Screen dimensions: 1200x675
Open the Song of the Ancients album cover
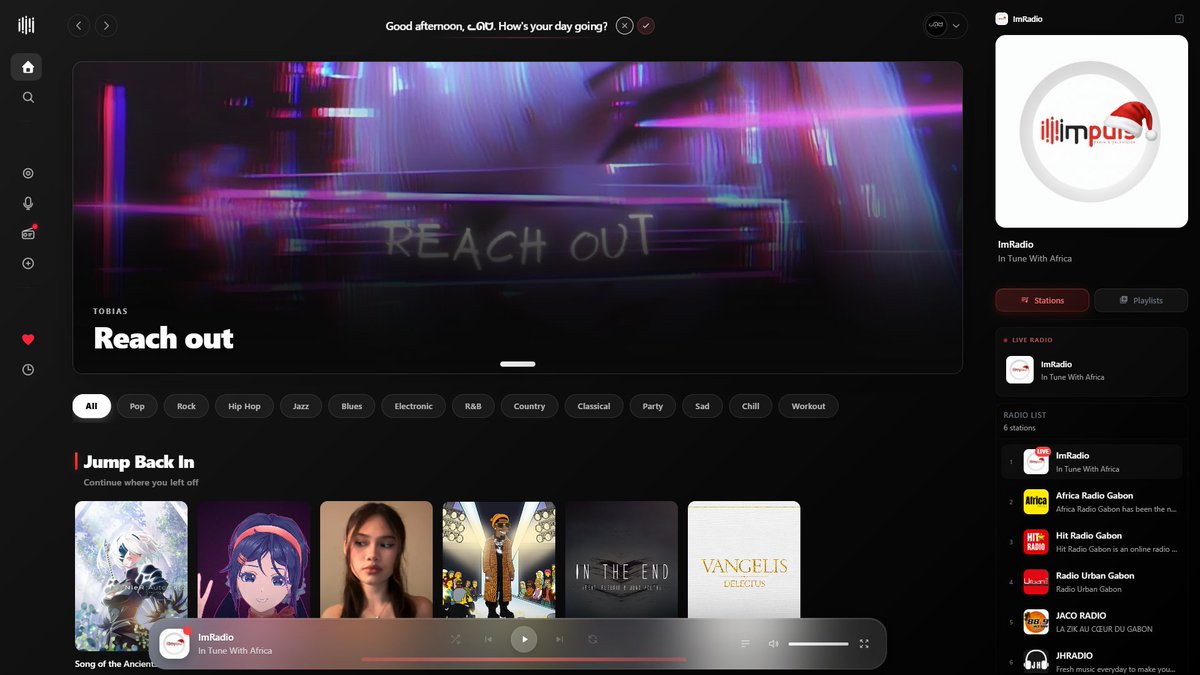coord(131,576)
